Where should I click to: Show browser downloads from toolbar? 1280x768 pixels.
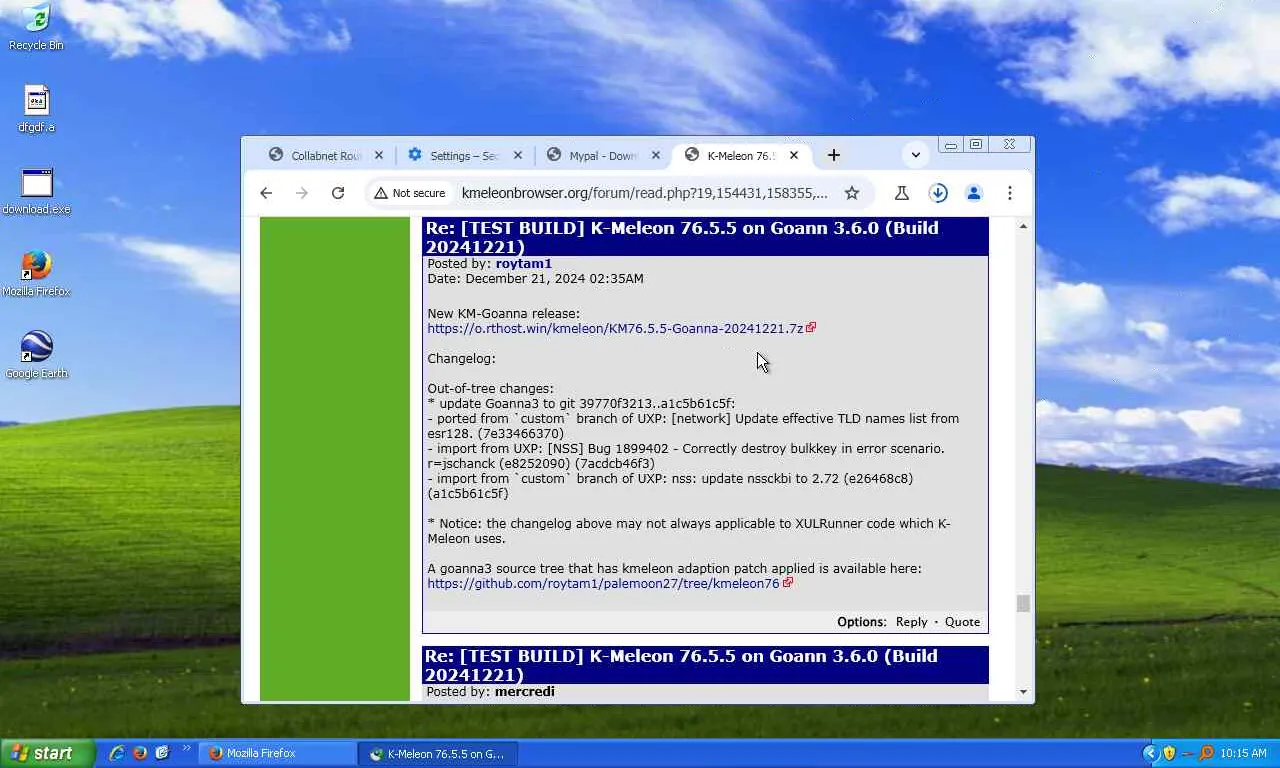[938, 193]
